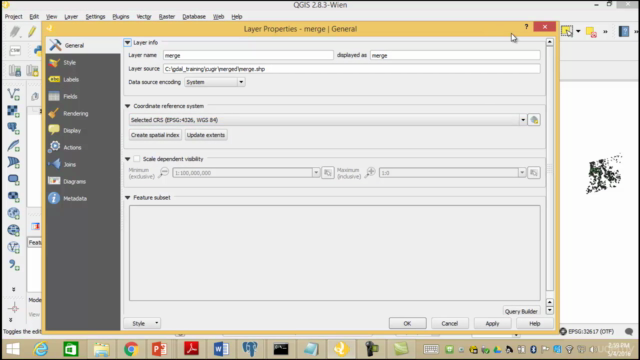Image resolution: width=640 pixels, height=360 pixels.
Task: Click the Select Features tool in toolbar
Action: pyautogui.click(x=567, y=31)
